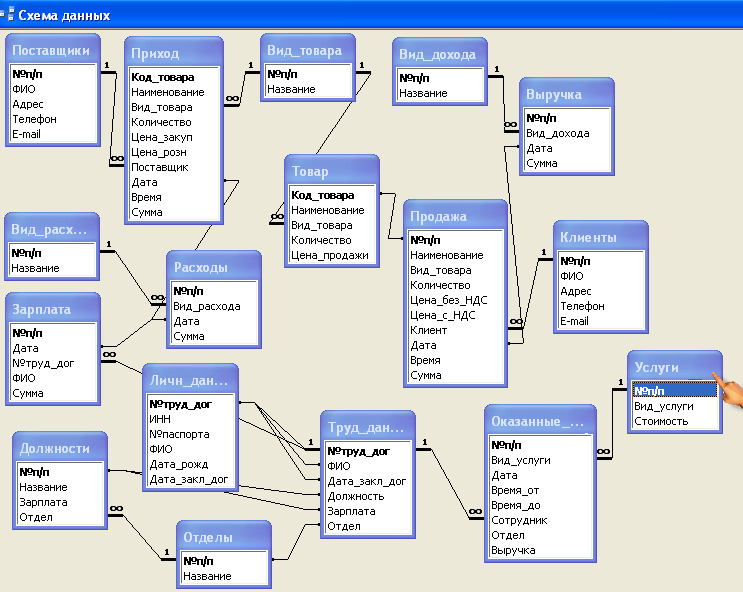Click the Цена_закуп field in Приход
The width and height of the screenshot is (743, 592).
(174, 137)
